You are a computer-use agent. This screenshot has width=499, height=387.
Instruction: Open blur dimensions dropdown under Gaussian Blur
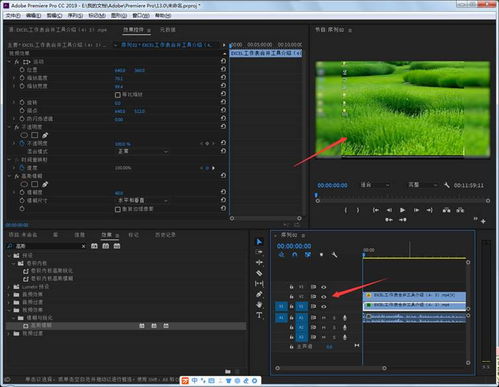[x=142, y=200]
